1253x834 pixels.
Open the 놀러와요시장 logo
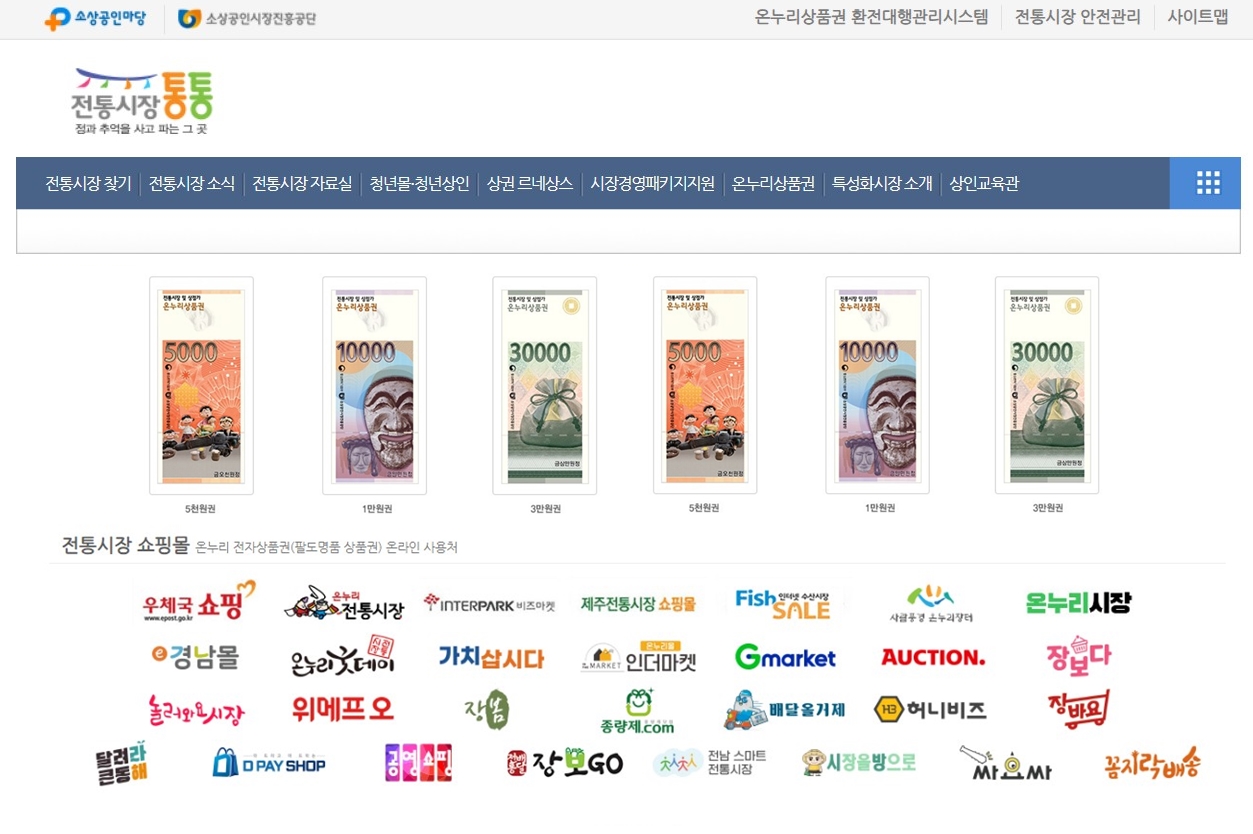click(195, 710)
